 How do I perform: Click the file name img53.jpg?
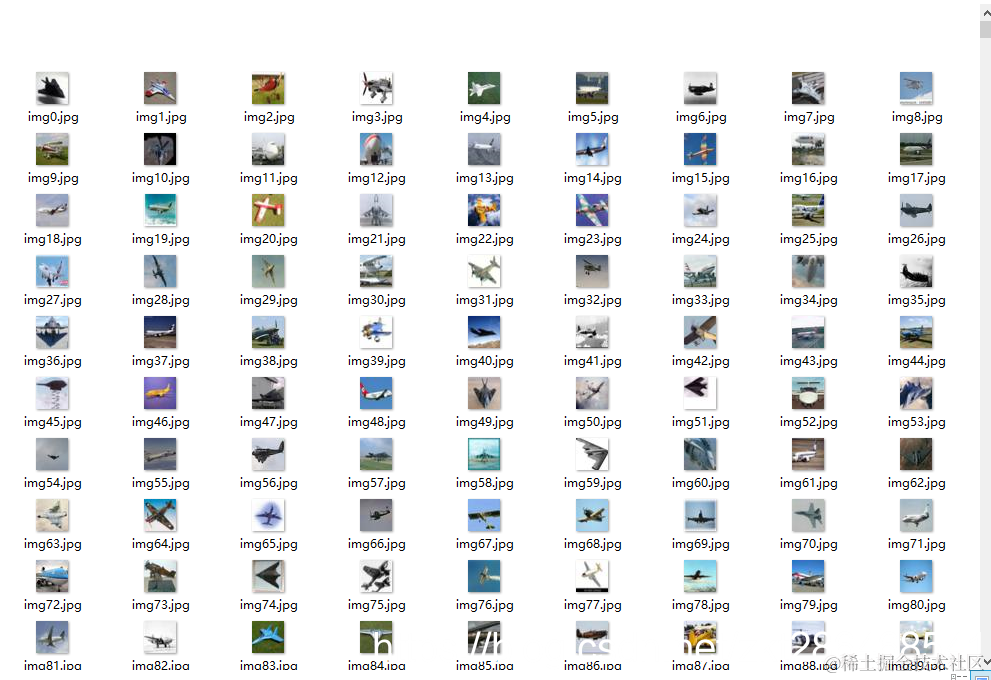[917, 422]
